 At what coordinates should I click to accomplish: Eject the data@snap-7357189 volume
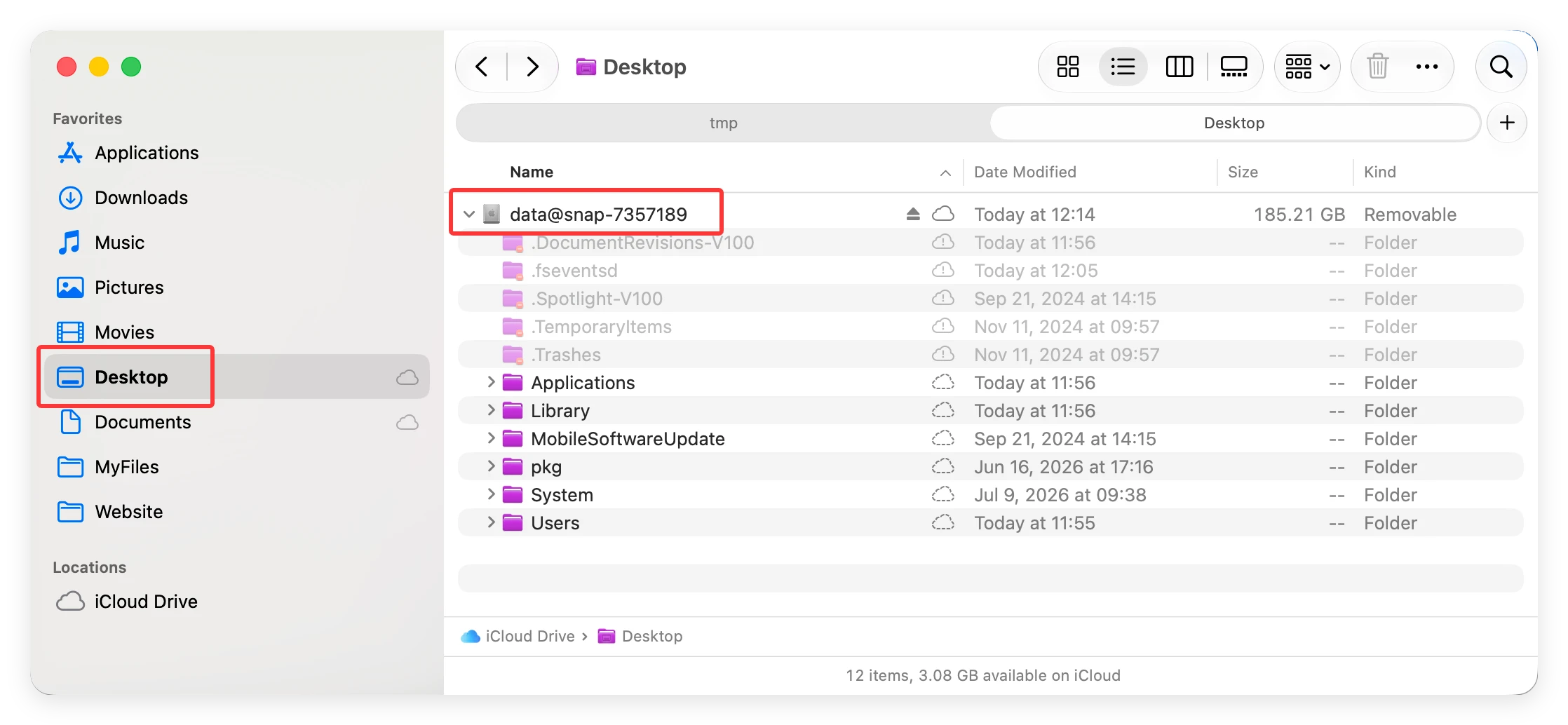coord(912,214)
